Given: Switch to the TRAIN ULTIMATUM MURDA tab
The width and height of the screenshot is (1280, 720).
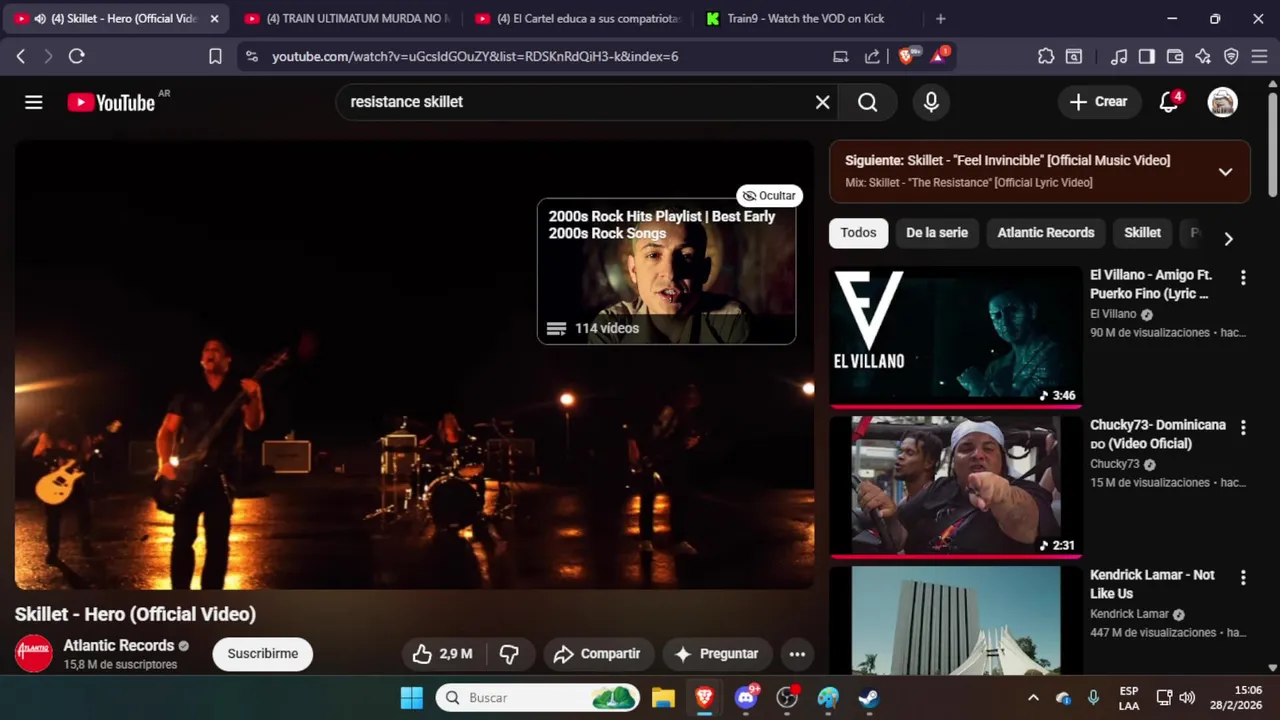Looking at the screenshot, I should [x=346, y=19].
